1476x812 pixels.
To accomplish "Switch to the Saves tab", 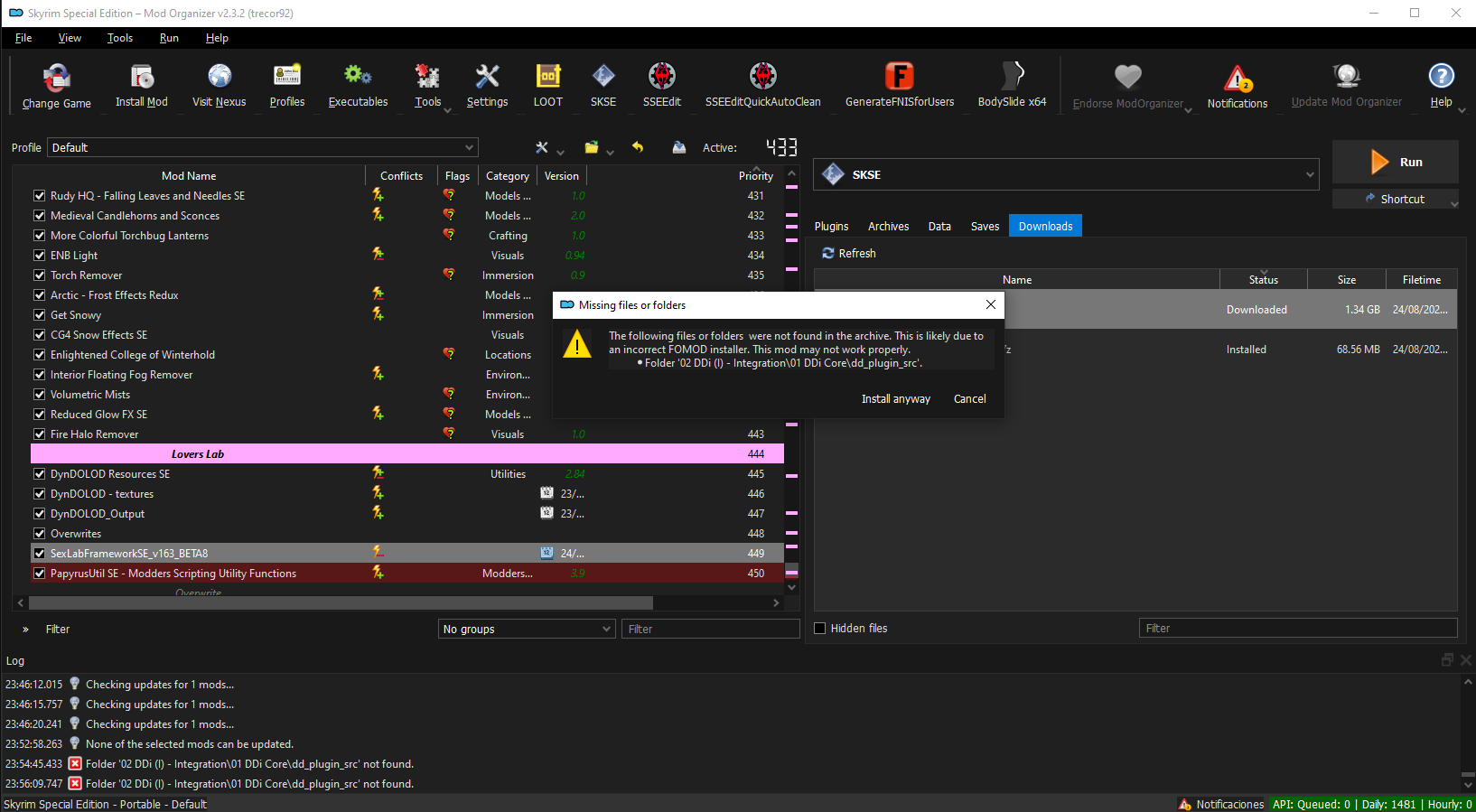I will tap(985, 226).
